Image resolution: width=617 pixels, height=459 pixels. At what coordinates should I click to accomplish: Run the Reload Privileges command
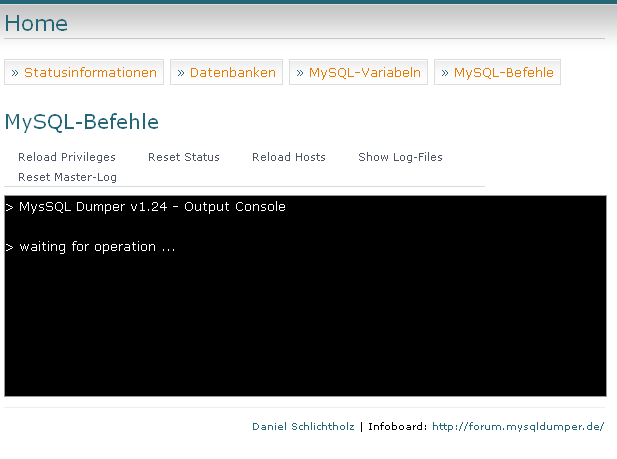[67, 157]
